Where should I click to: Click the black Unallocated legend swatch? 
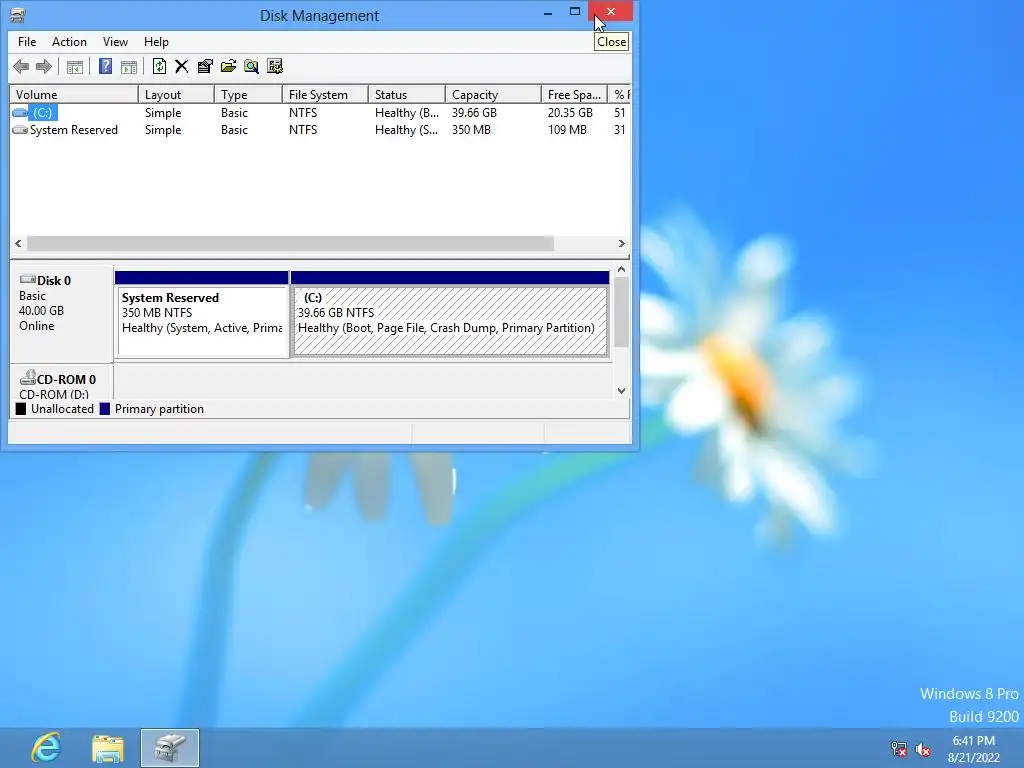point(21,409)
